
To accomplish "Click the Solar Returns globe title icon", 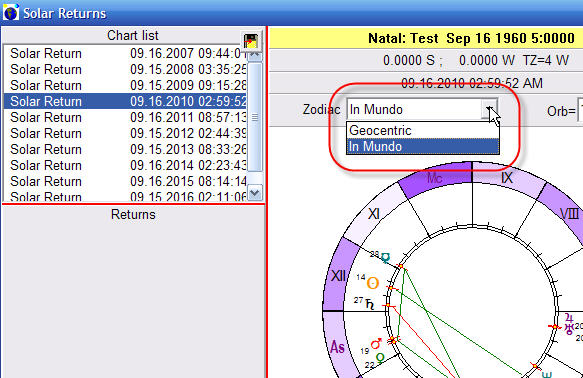I will click(11, 12).
